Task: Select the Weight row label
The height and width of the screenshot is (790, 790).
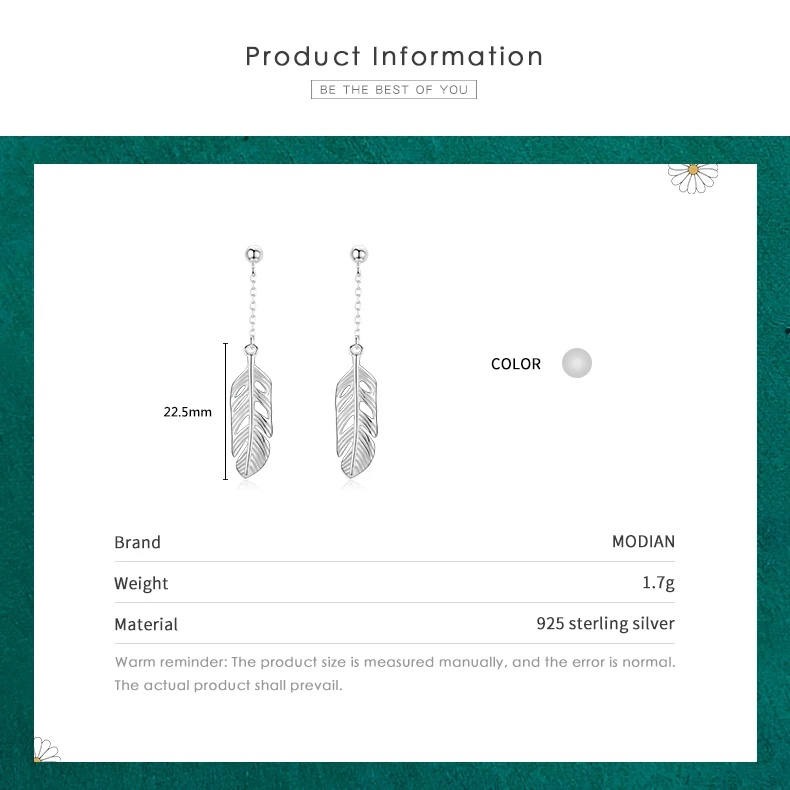Action: (141, 583)
